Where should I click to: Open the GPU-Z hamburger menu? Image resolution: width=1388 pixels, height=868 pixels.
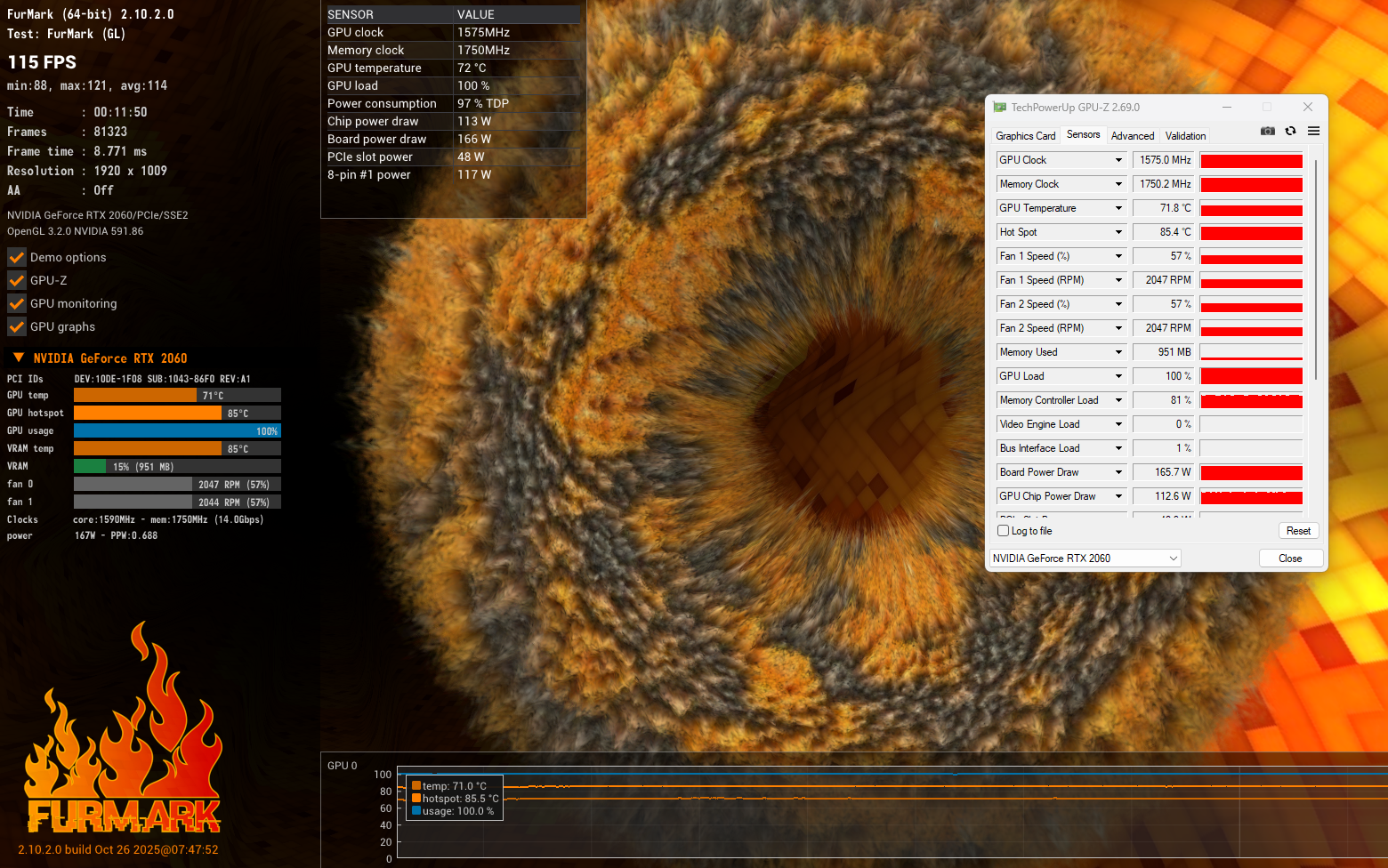coord(1313,131)
